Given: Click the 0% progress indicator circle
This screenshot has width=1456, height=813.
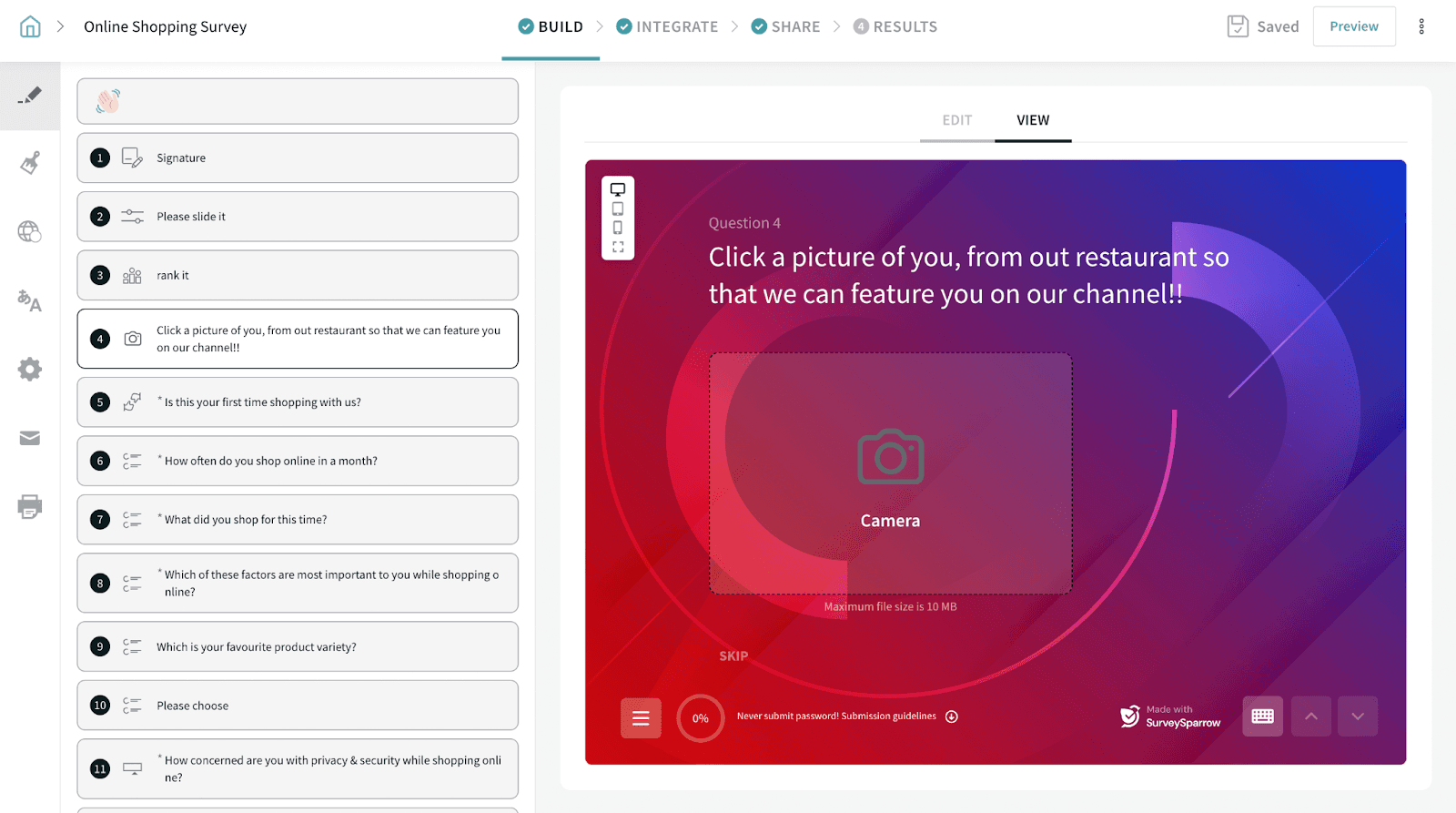Looking at the screenshot, I should (x=700, y=718).
